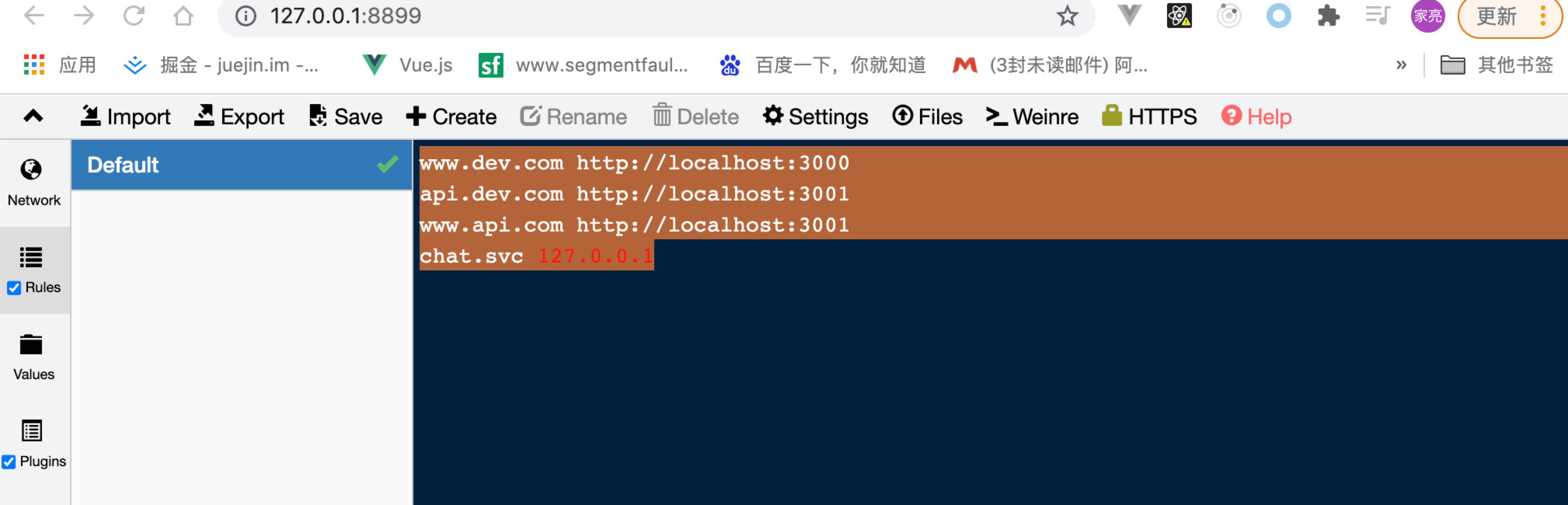Disable the Plugins checkbox
The height and width of the screenshot is (505, 1568).
9,462
